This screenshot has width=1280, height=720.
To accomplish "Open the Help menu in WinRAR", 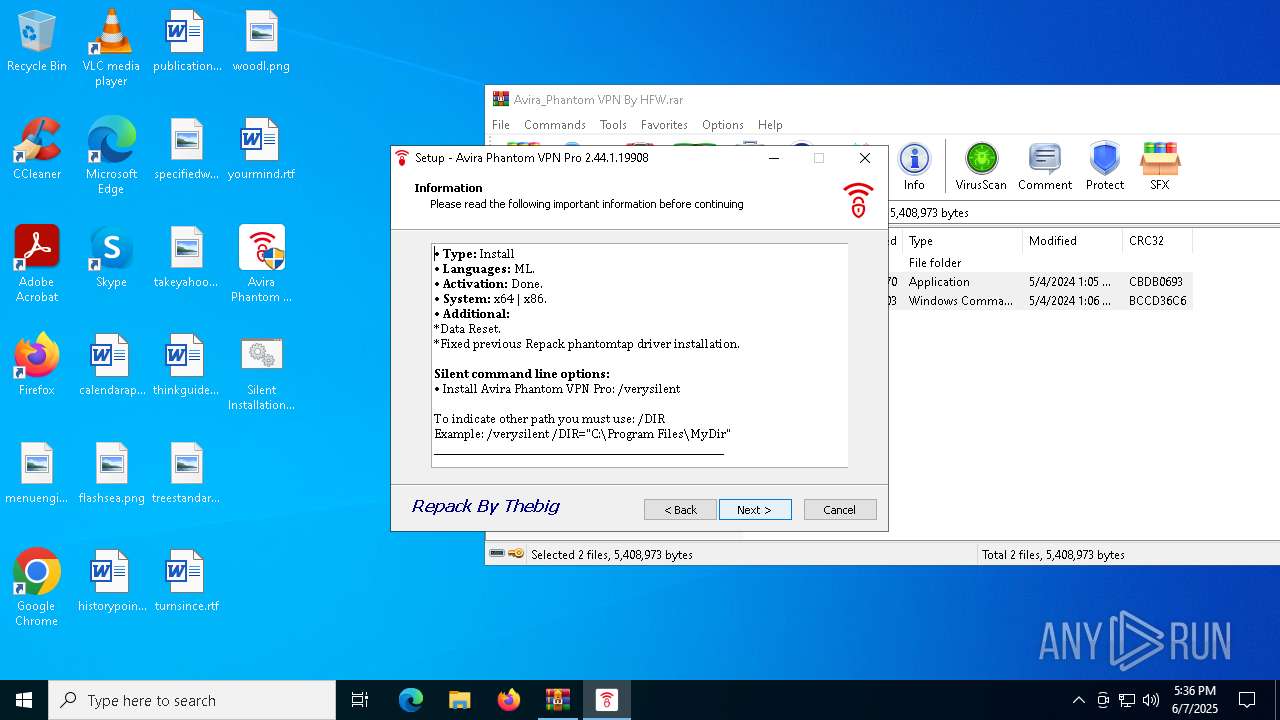I will (x=770, y=125).
